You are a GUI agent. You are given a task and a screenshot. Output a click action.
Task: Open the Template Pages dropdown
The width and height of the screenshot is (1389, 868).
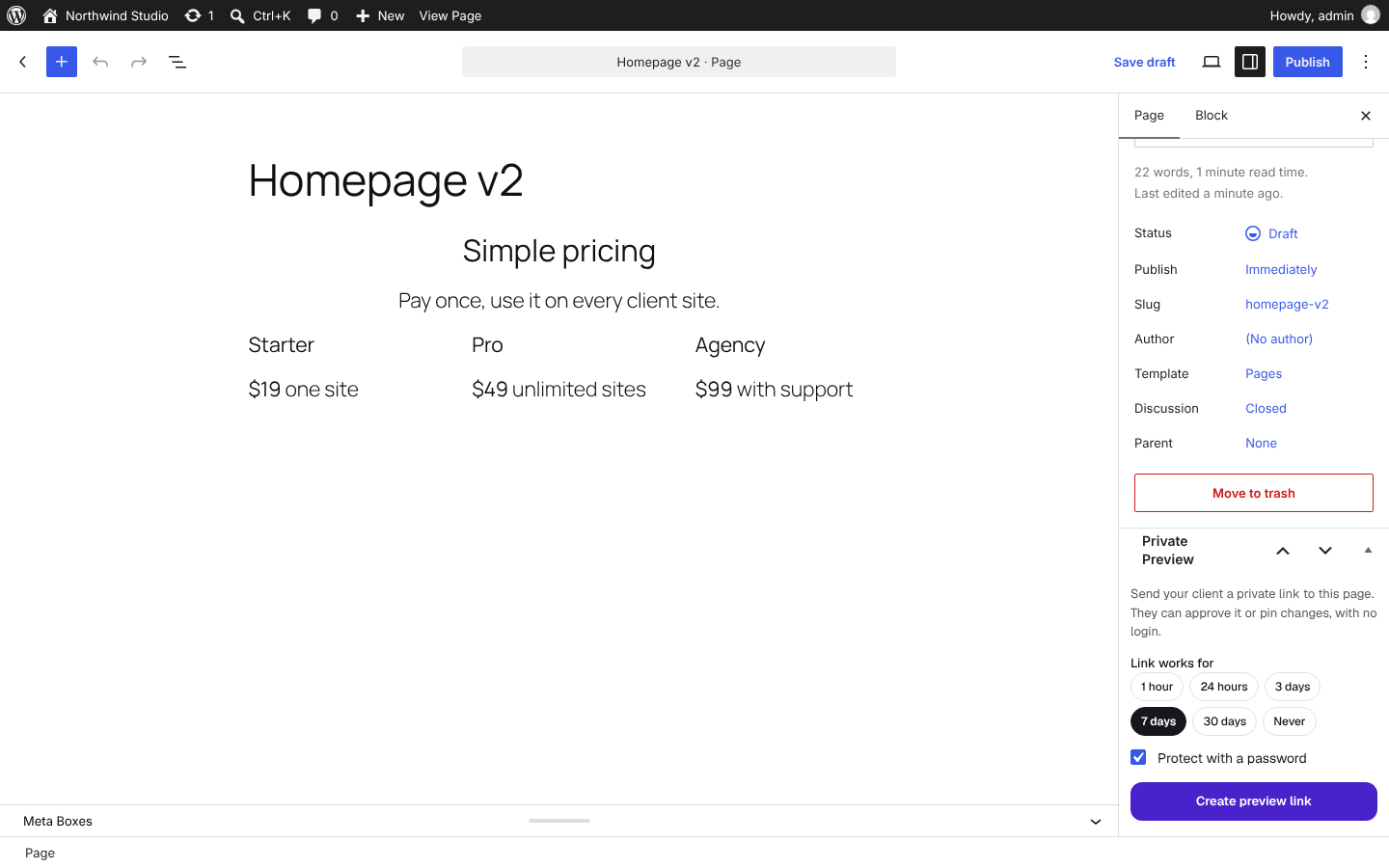pyautogui.click(x=1264, y=374)
